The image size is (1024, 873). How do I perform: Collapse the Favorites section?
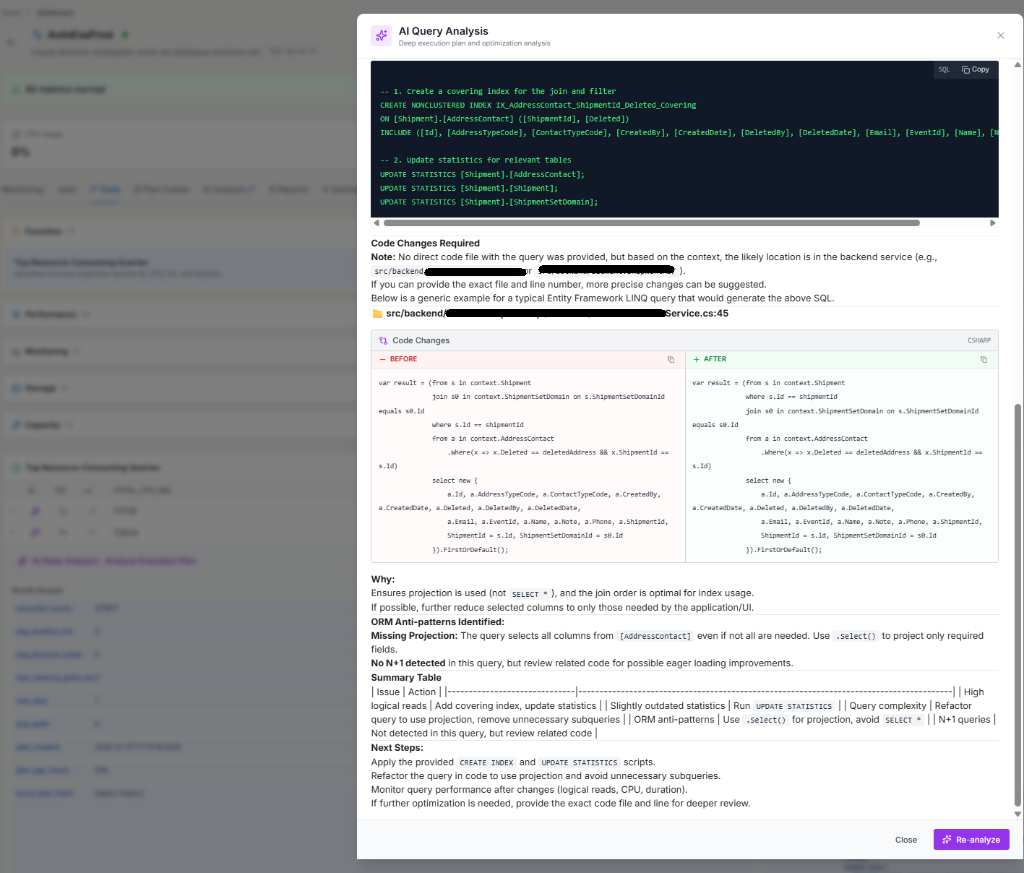pyautogui.click(x=42, y=230)
